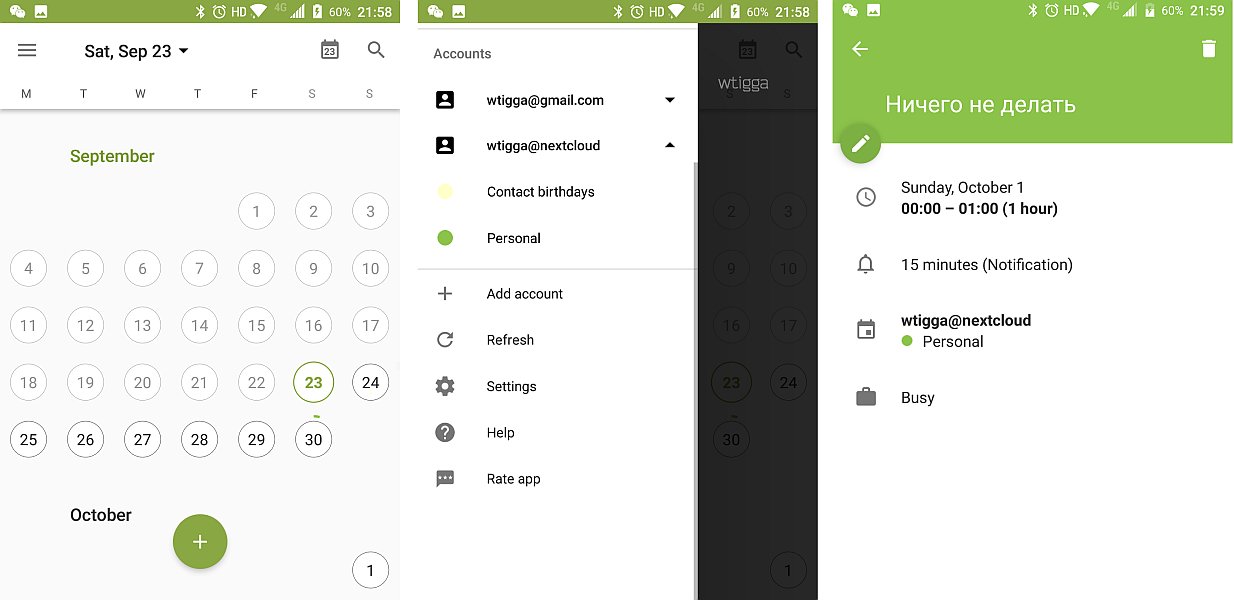Expand the wtigga@gmail.com account list
This screenshot has height=600, width=1234.
[668, 100]
